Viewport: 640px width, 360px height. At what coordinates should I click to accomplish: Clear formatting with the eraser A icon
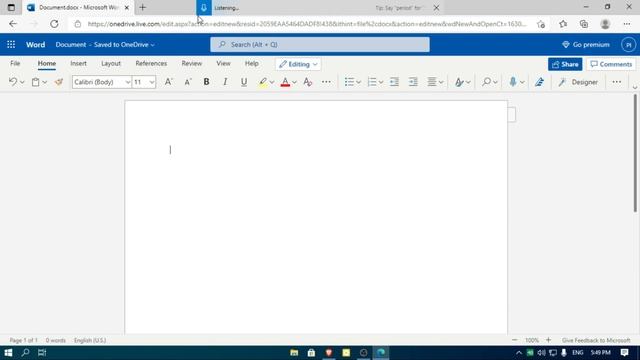[x=308, y=82]
